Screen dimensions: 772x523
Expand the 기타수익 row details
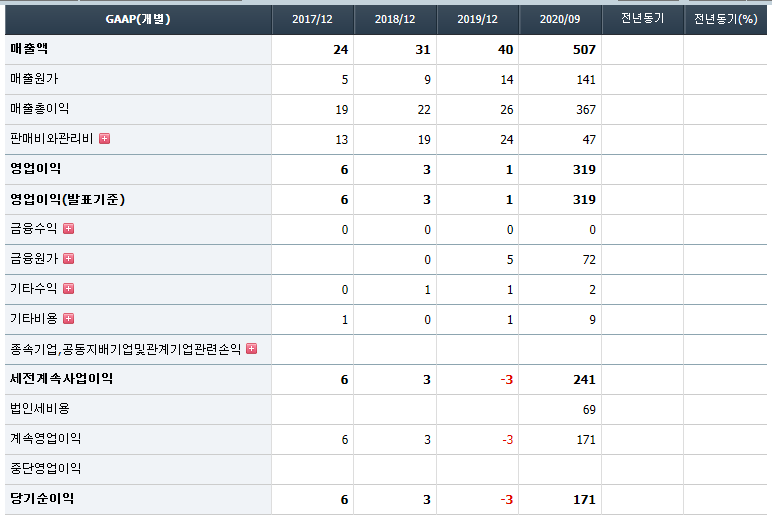68,289
